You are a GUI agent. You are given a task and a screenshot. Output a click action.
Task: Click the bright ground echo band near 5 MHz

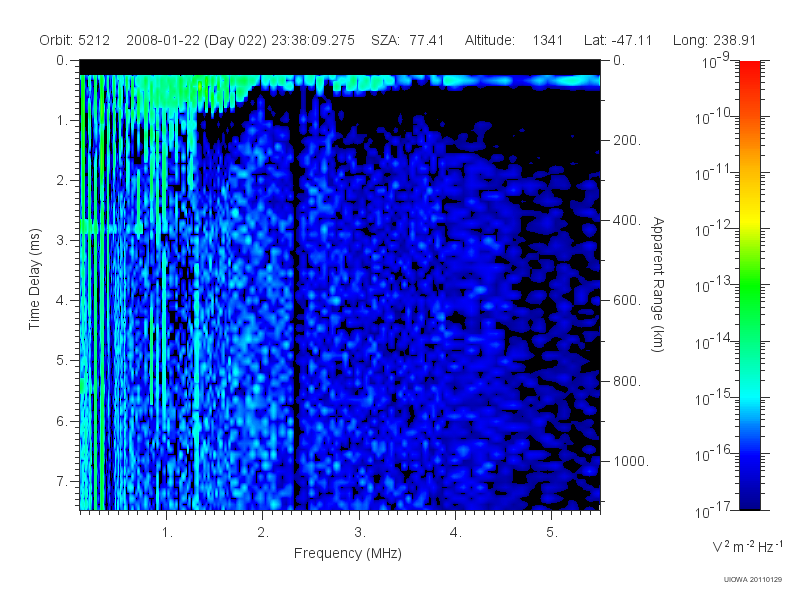pyautogui.click(x=551, y=81)
